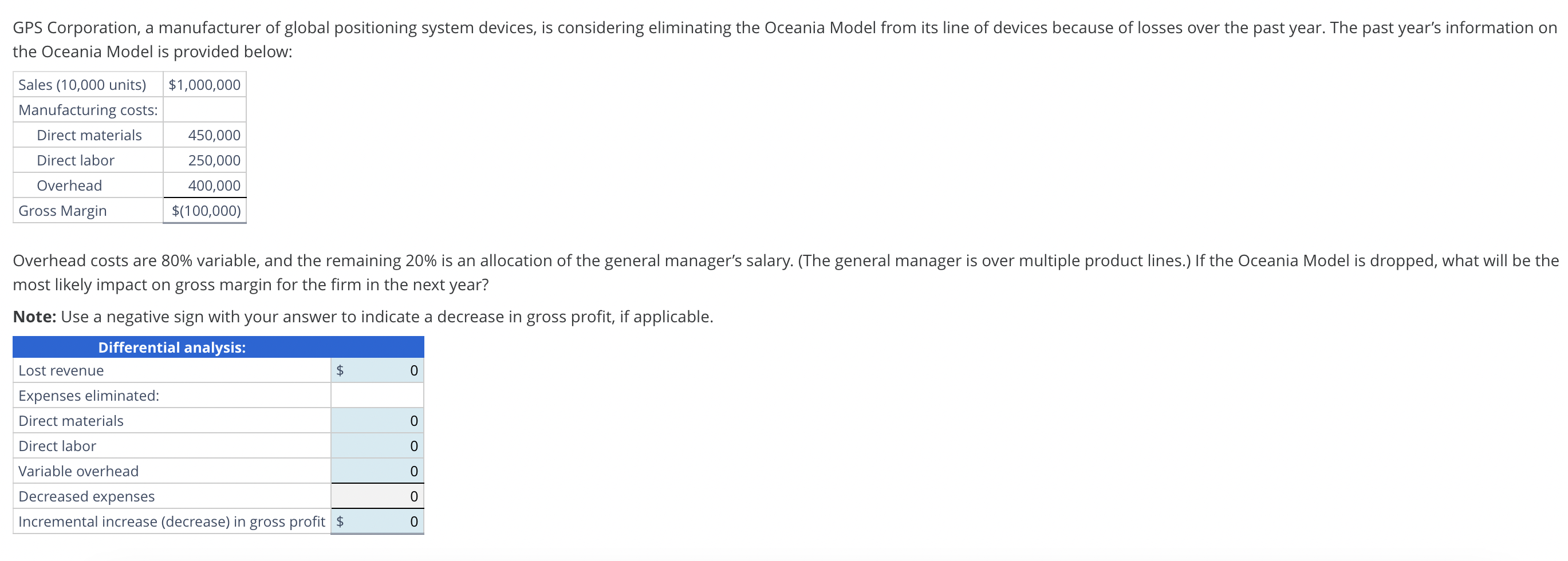Select the Overhead 400,000 value cell
This screenshot has height=561, width=1568.
[x=204, y=185]
